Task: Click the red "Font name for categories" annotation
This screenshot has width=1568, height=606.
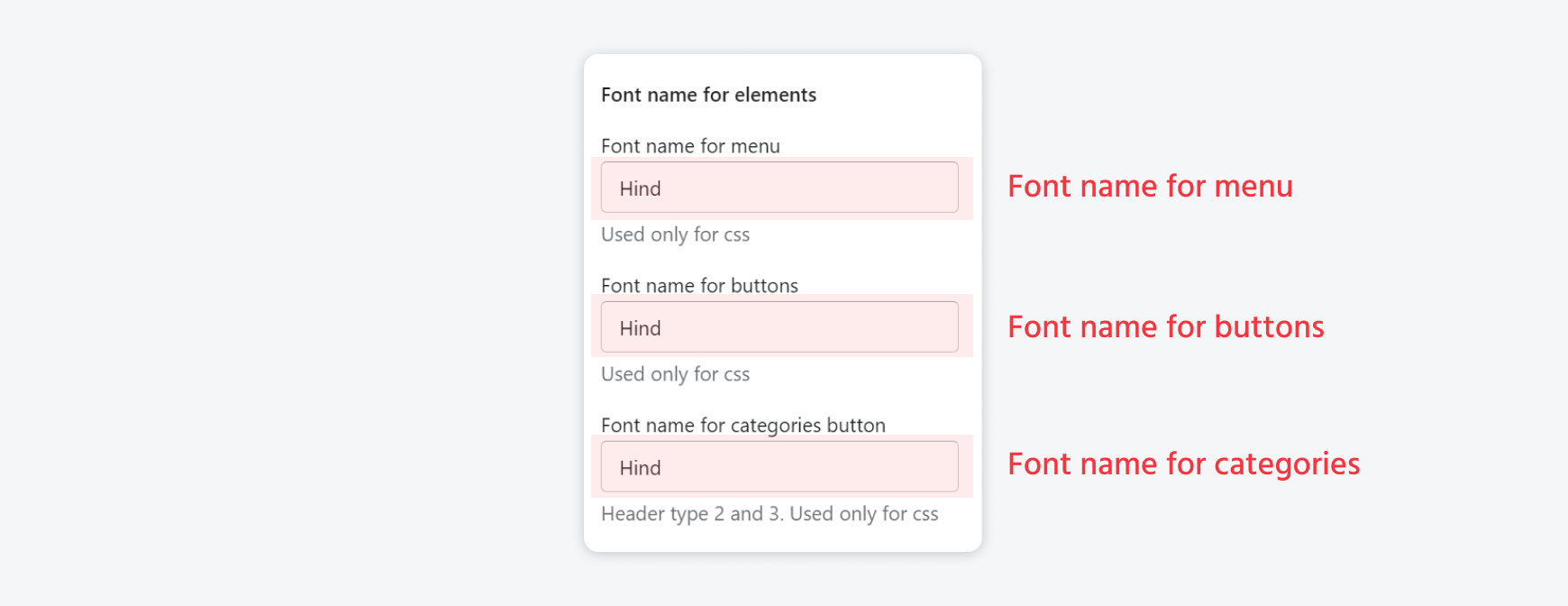Action: [1183, 464]
